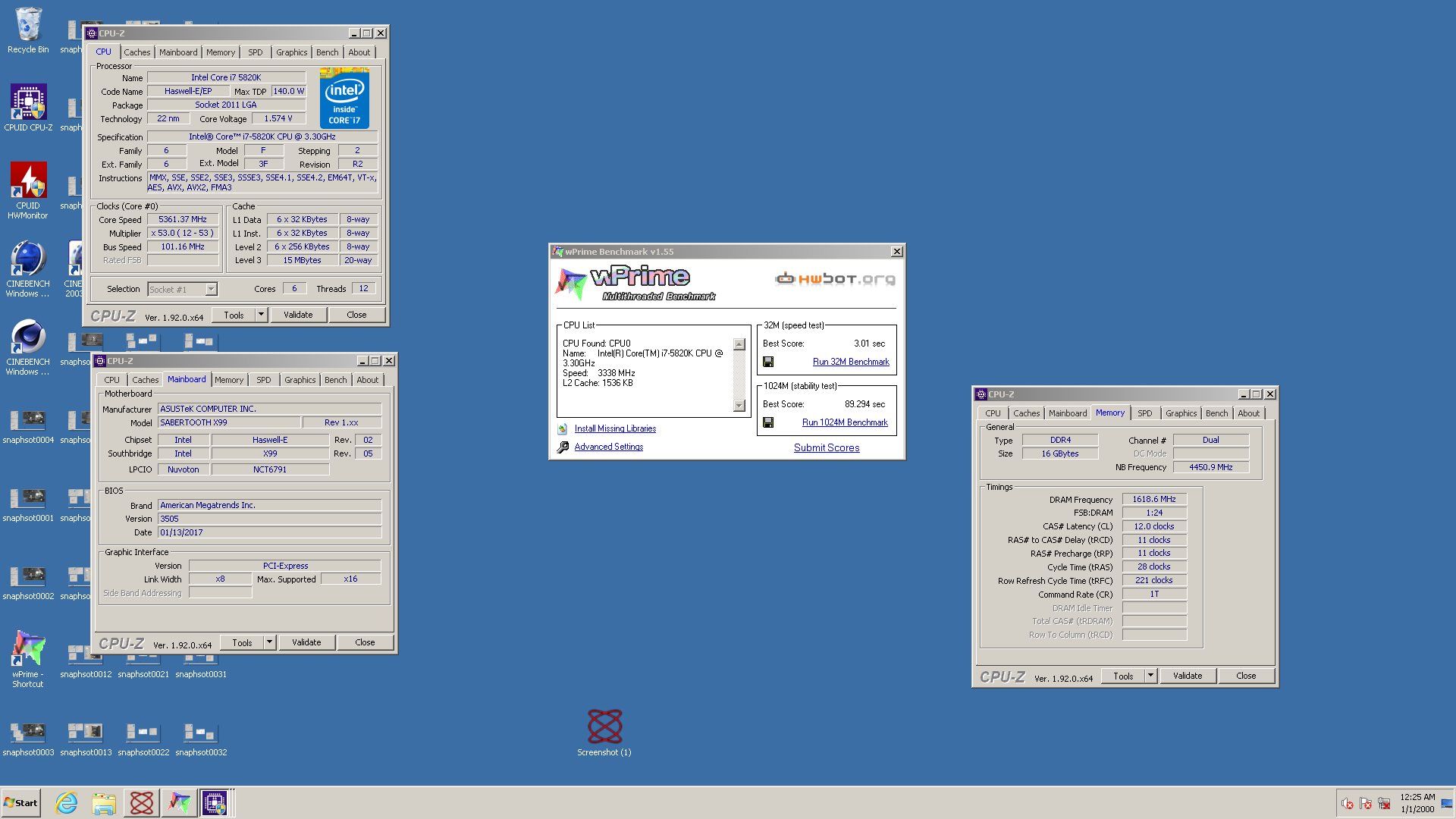This screenshot has width=1456, height=819.
Task: Click Submit Scores link
Action: 827,447
